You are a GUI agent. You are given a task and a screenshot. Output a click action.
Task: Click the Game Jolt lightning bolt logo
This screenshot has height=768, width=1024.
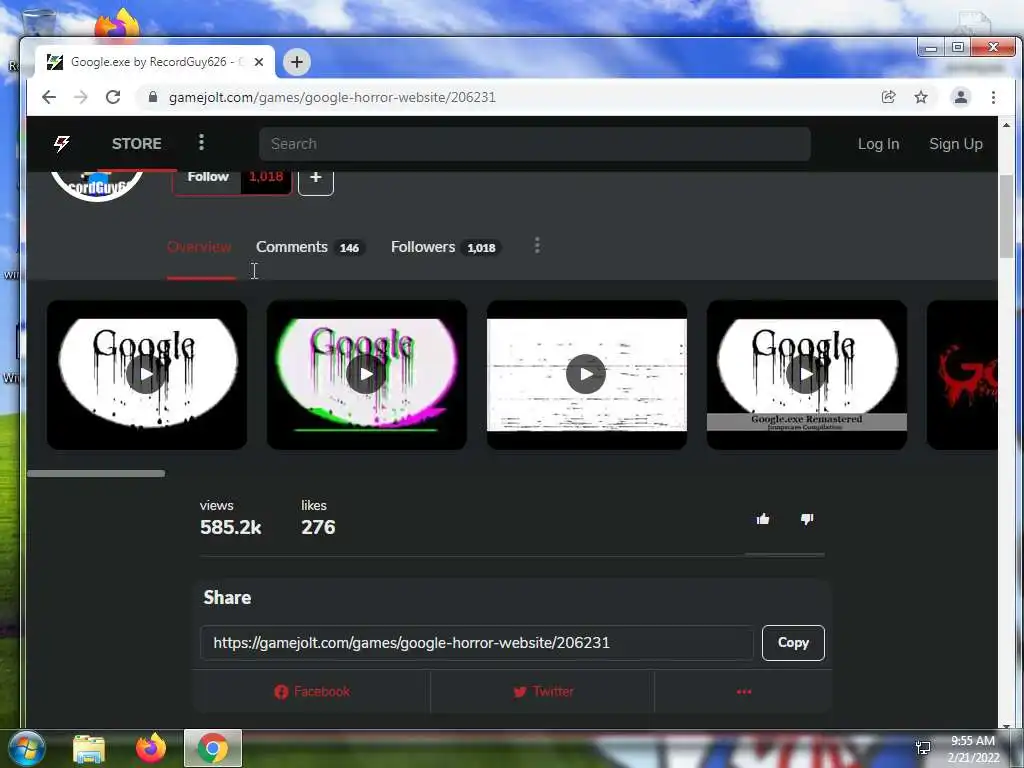tap(62, 144)
